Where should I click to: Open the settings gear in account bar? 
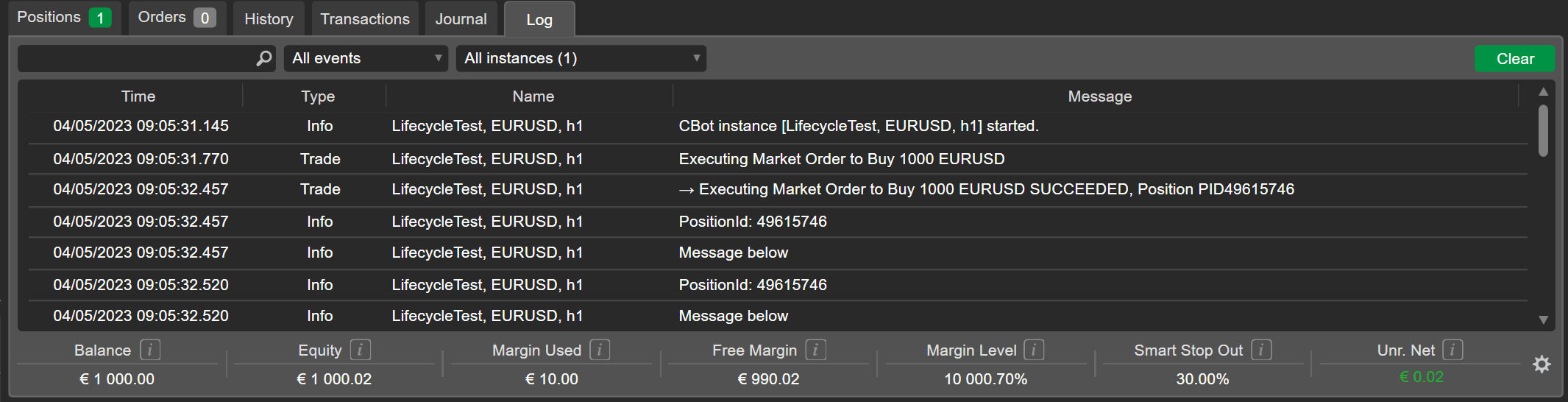tap(1542, 364)
